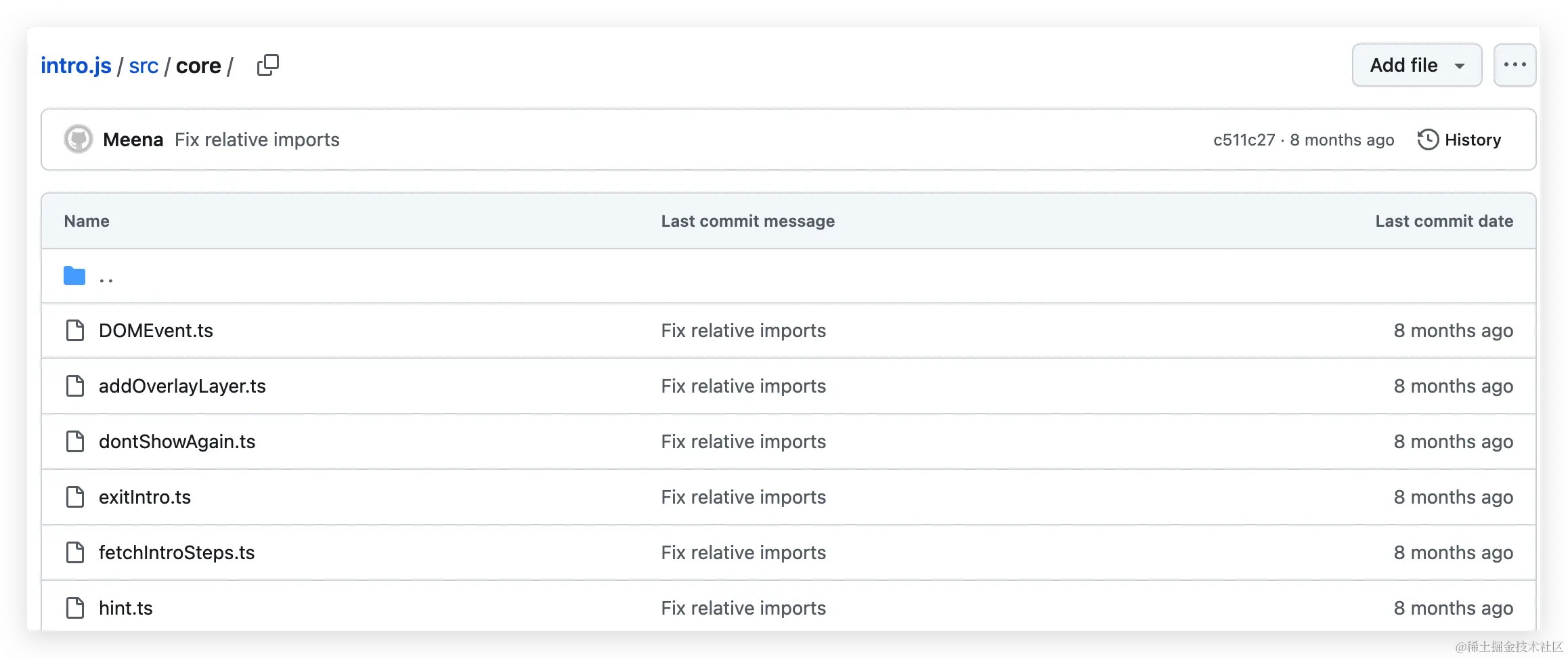Click the Last commit message column header
The height and width of the screenshot is (658, 1568).
(748, 221)
